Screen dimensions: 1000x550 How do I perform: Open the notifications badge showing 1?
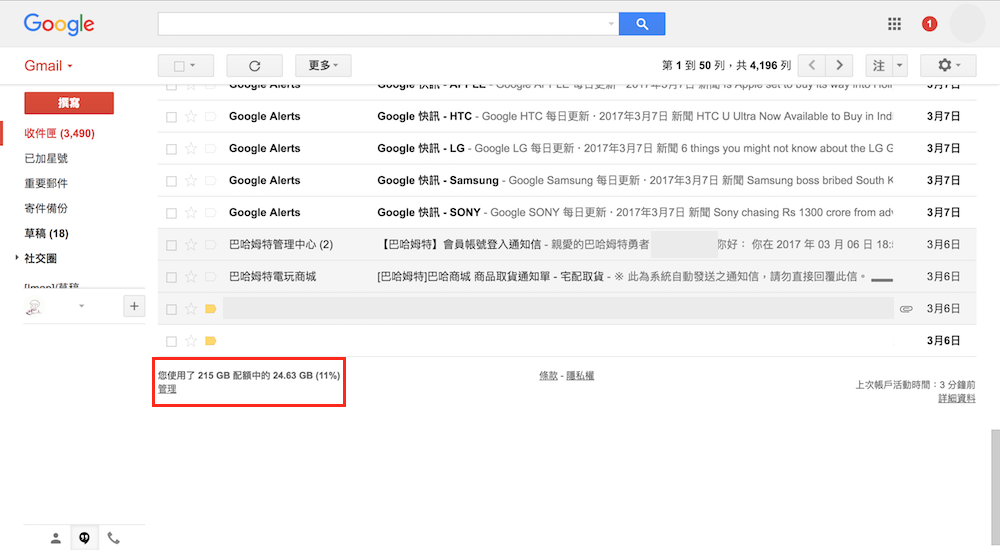coord(929,24)
